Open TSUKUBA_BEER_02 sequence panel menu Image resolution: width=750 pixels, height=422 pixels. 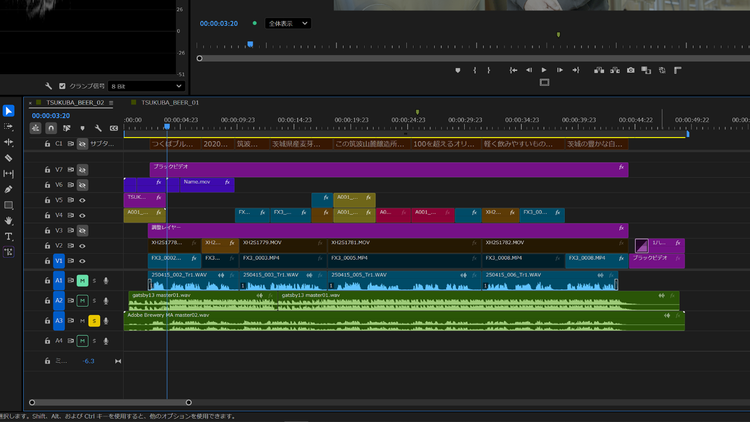pos(110,102)
